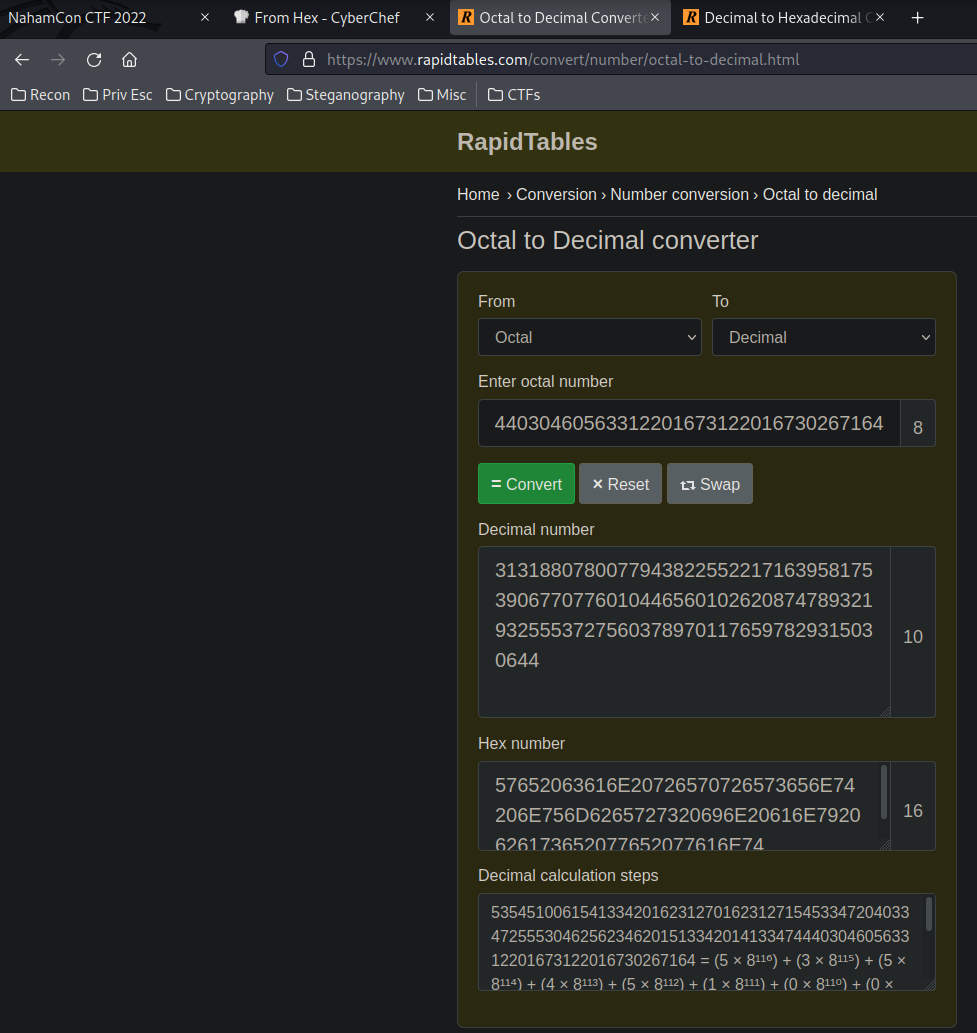Click the Octal to decimal breadcrumb
Image resolution: width=977 pixels, height=1033 pixels.
pyautogui.click(x=820, y=194)
